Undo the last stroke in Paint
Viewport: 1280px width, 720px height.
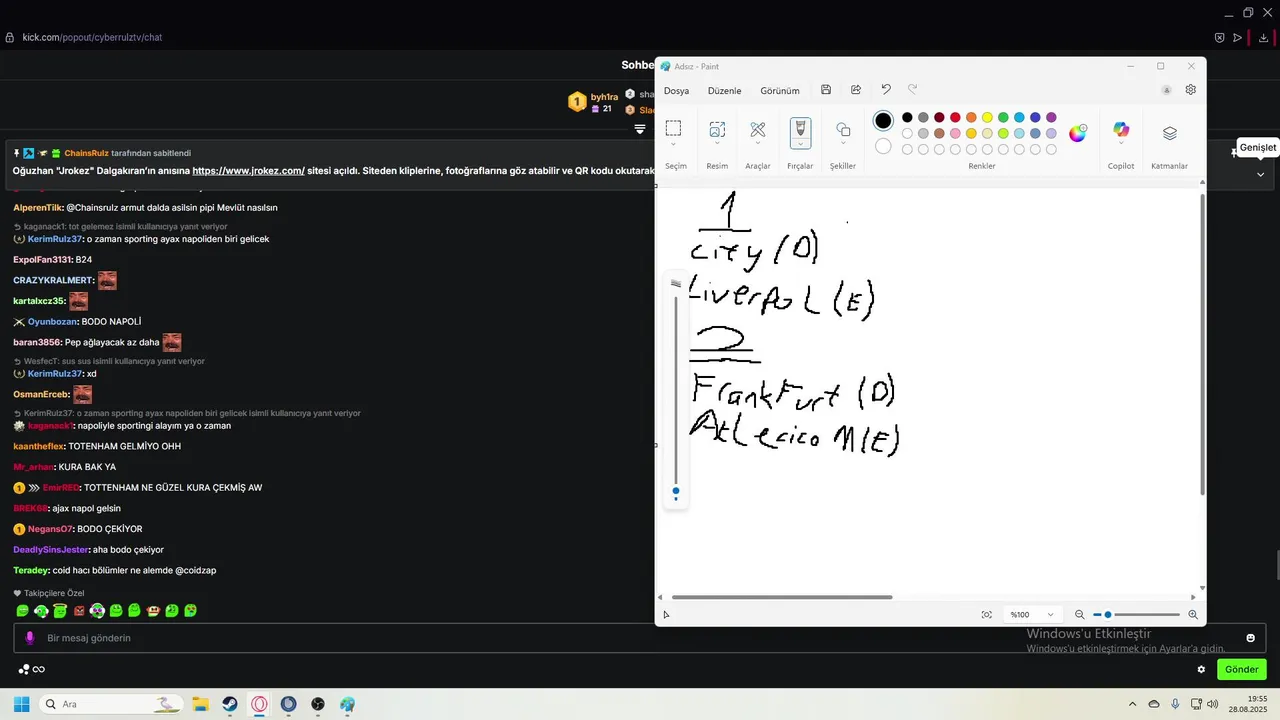(886, 90)
